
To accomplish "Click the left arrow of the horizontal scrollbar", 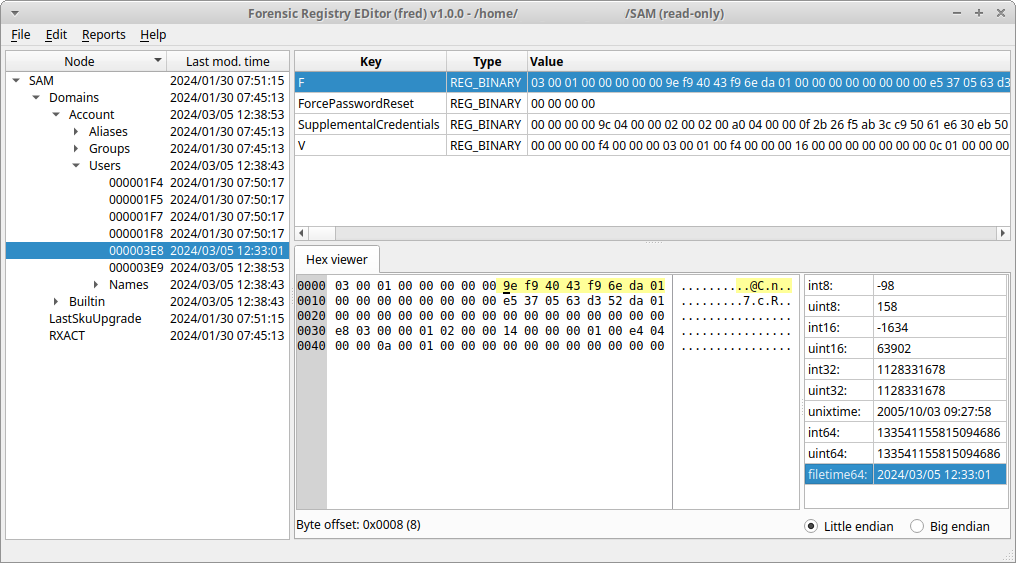I will point(301,233).
